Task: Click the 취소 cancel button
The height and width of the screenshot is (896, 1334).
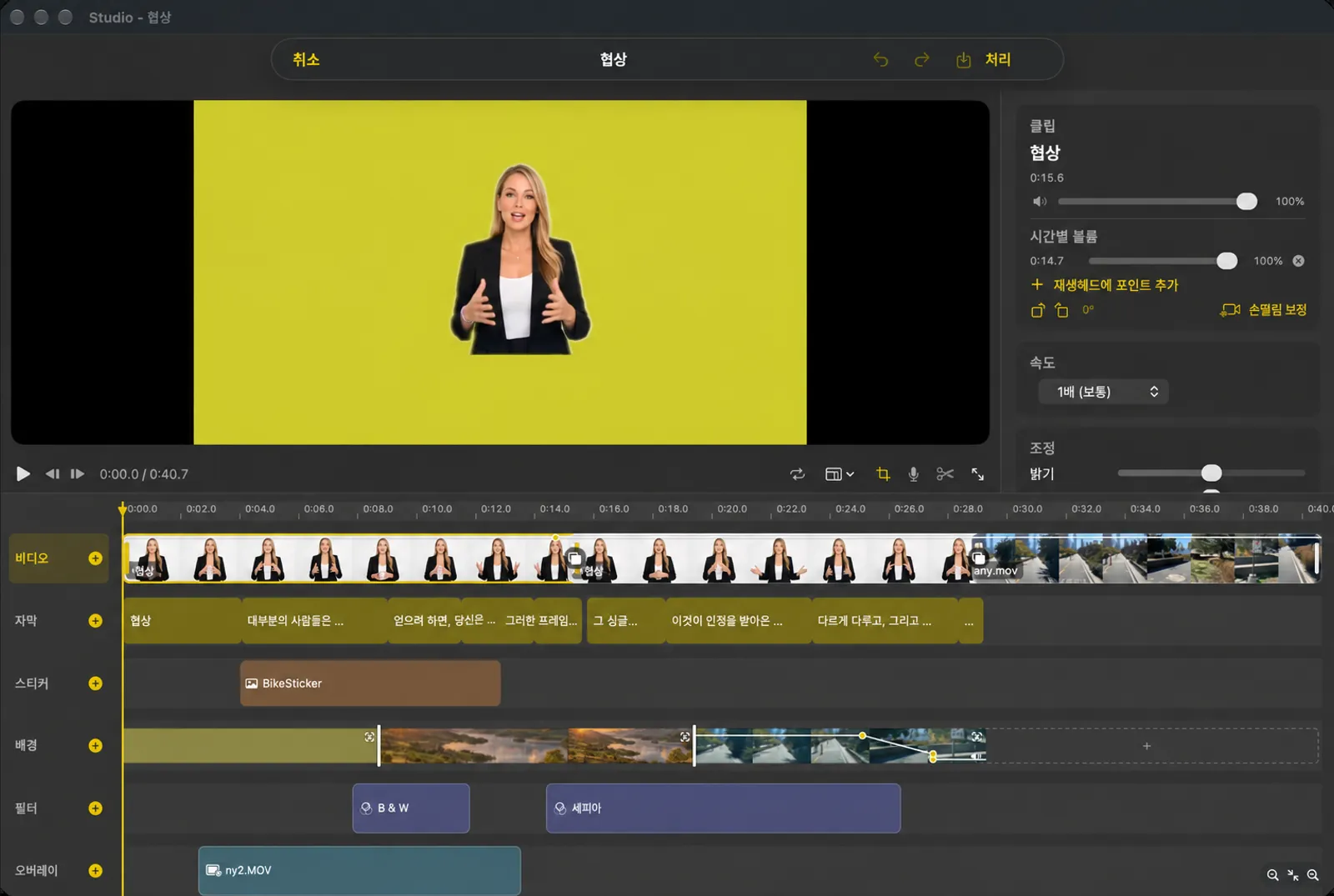Action: tap(306, 59)
